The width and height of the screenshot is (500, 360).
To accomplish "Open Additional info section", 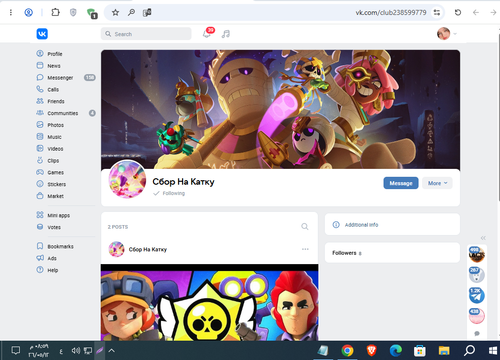I will tap(392, 225).
